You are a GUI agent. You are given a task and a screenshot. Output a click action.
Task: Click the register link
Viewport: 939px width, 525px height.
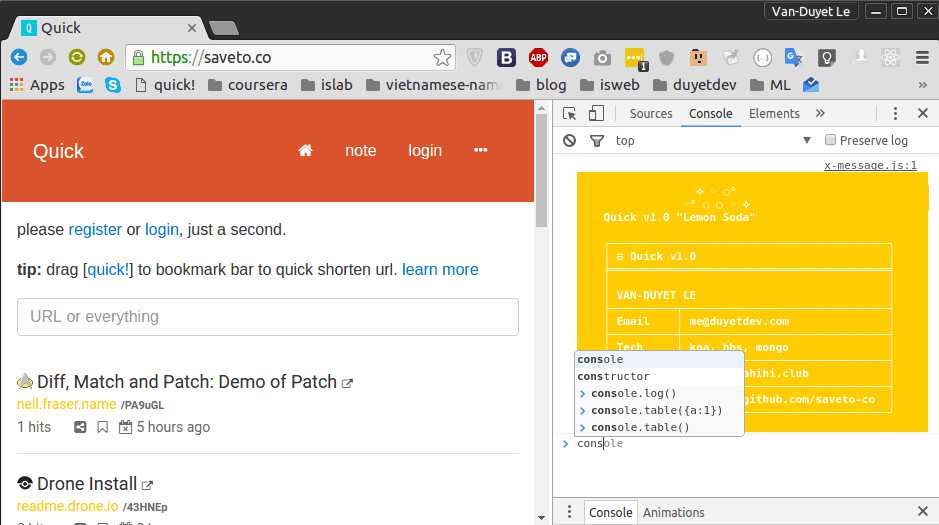click(95, 230)
